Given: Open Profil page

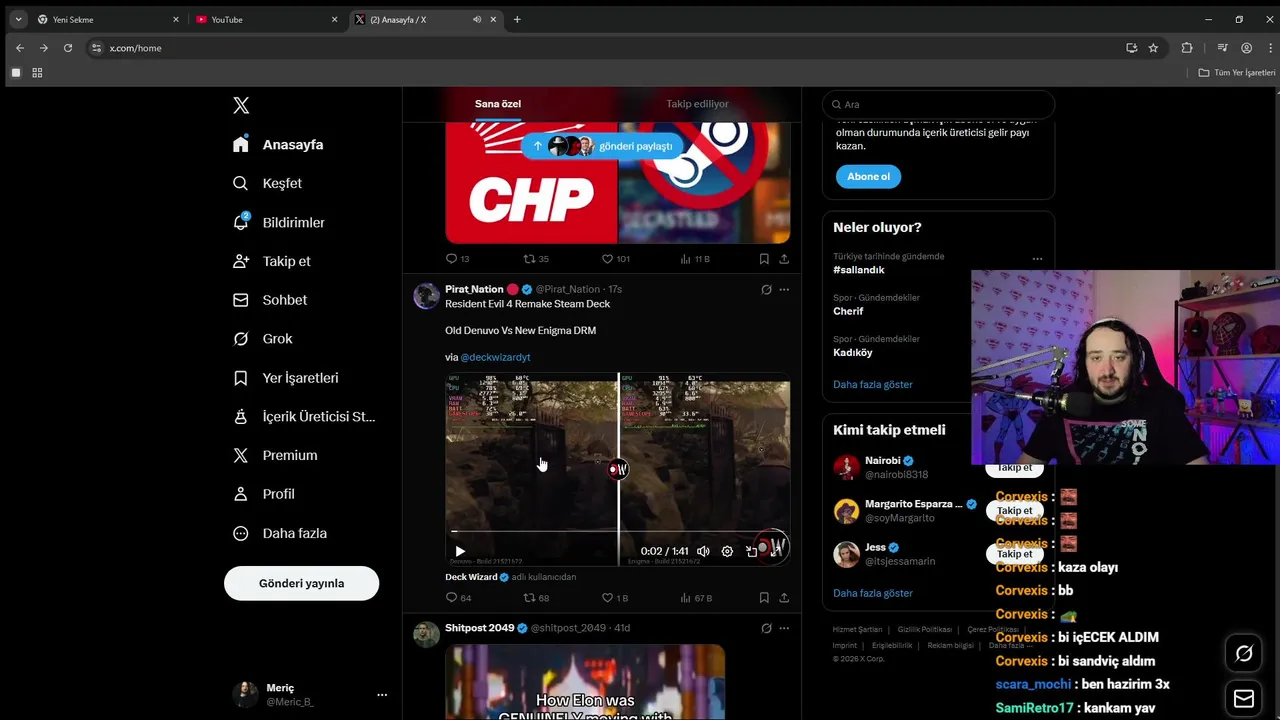Looking at the screenshot, I should pyautogui.click(x=264, y=494).
